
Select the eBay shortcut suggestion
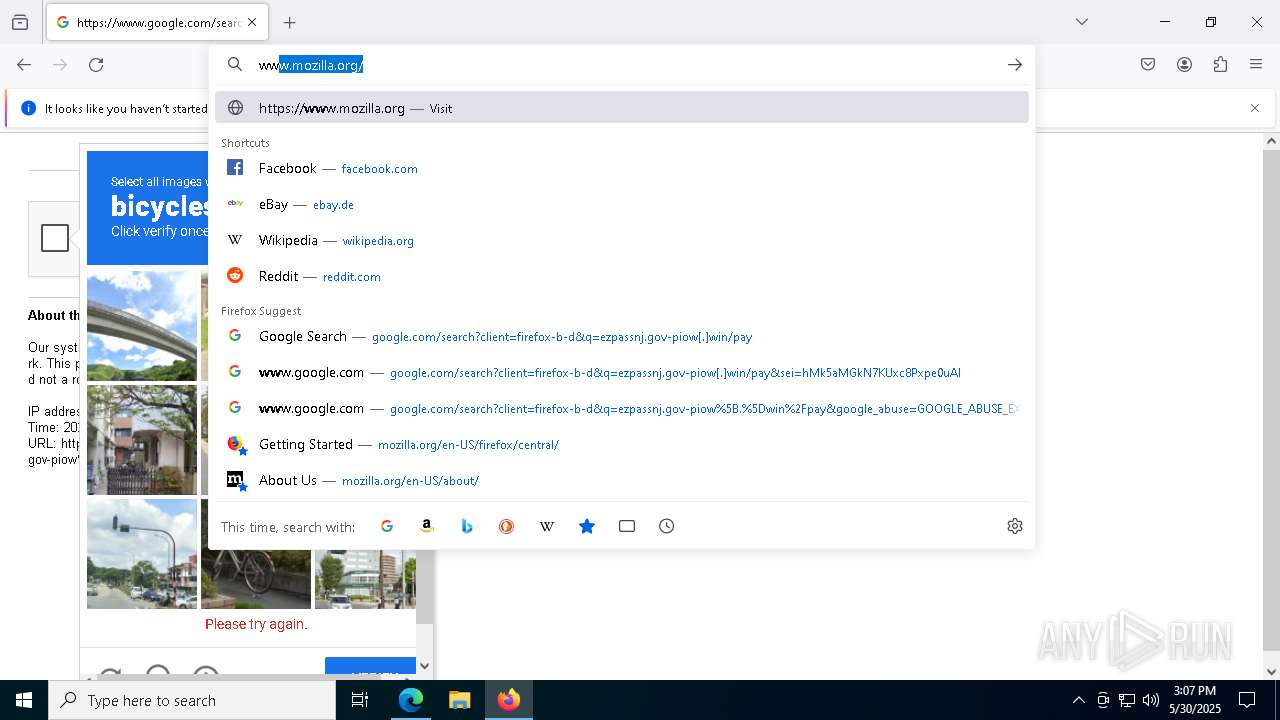622,204
